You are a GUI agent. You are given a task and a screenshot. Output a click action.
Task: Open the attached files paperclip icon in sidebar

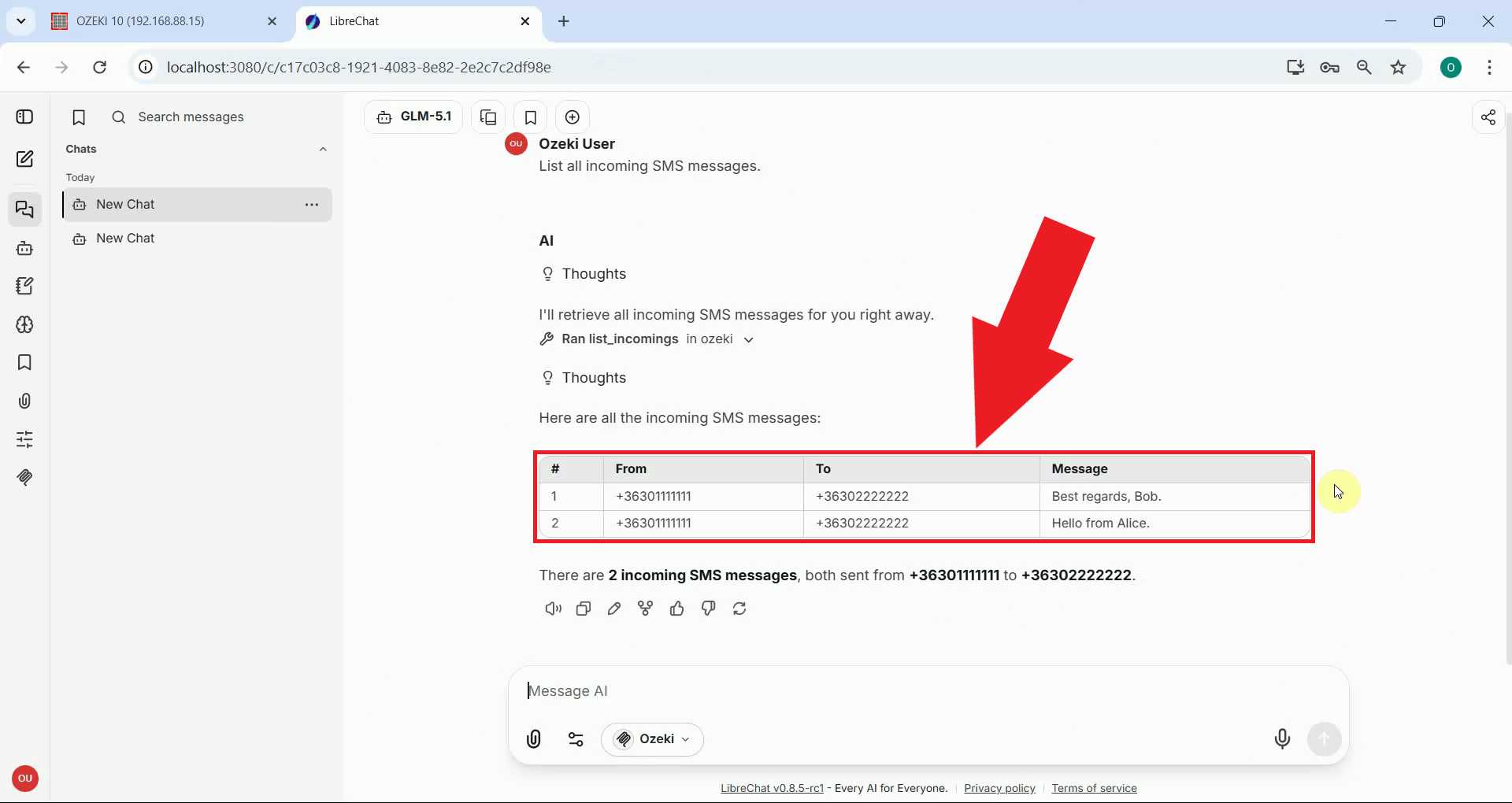click(x=24, y=401)
